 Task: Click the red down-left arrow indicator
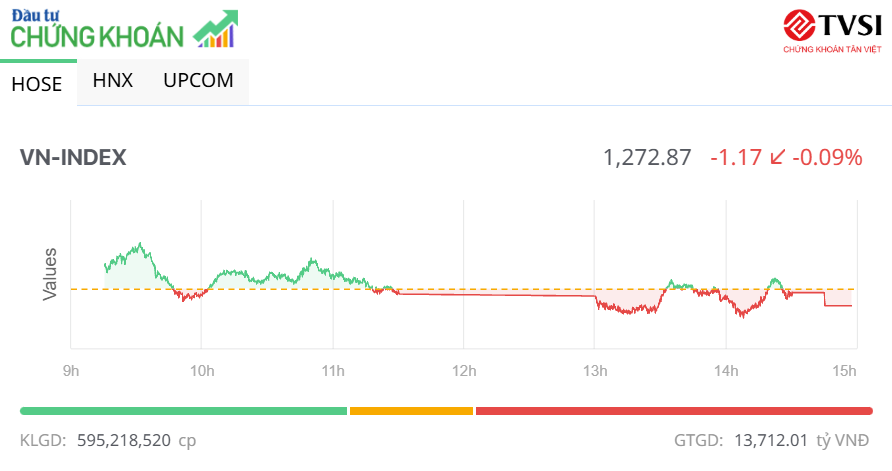777,158
